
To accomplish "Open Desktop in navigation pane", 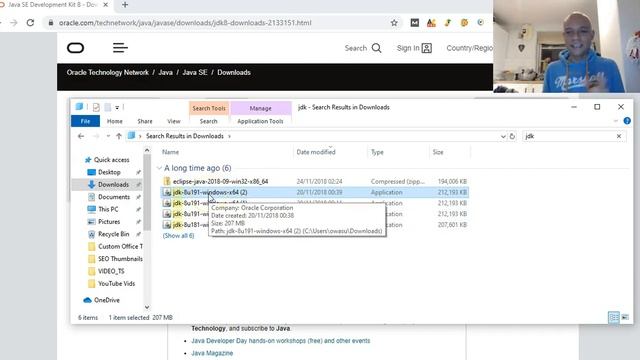I will click(x=109, y=172).
